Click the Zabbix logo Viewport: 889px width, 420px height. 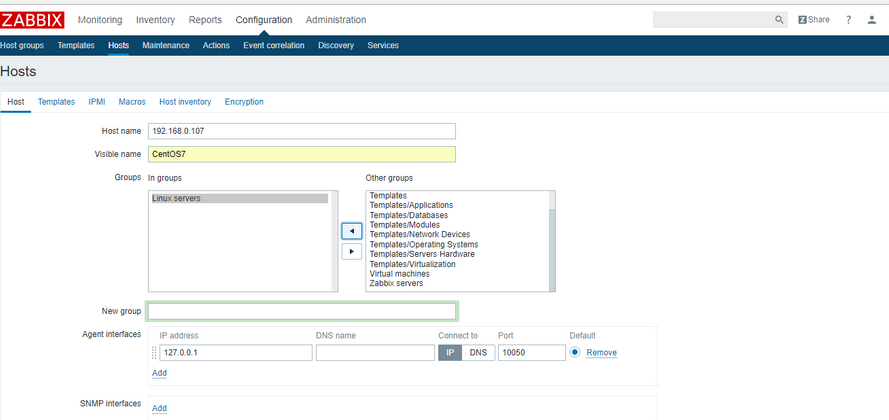(32, 20)
